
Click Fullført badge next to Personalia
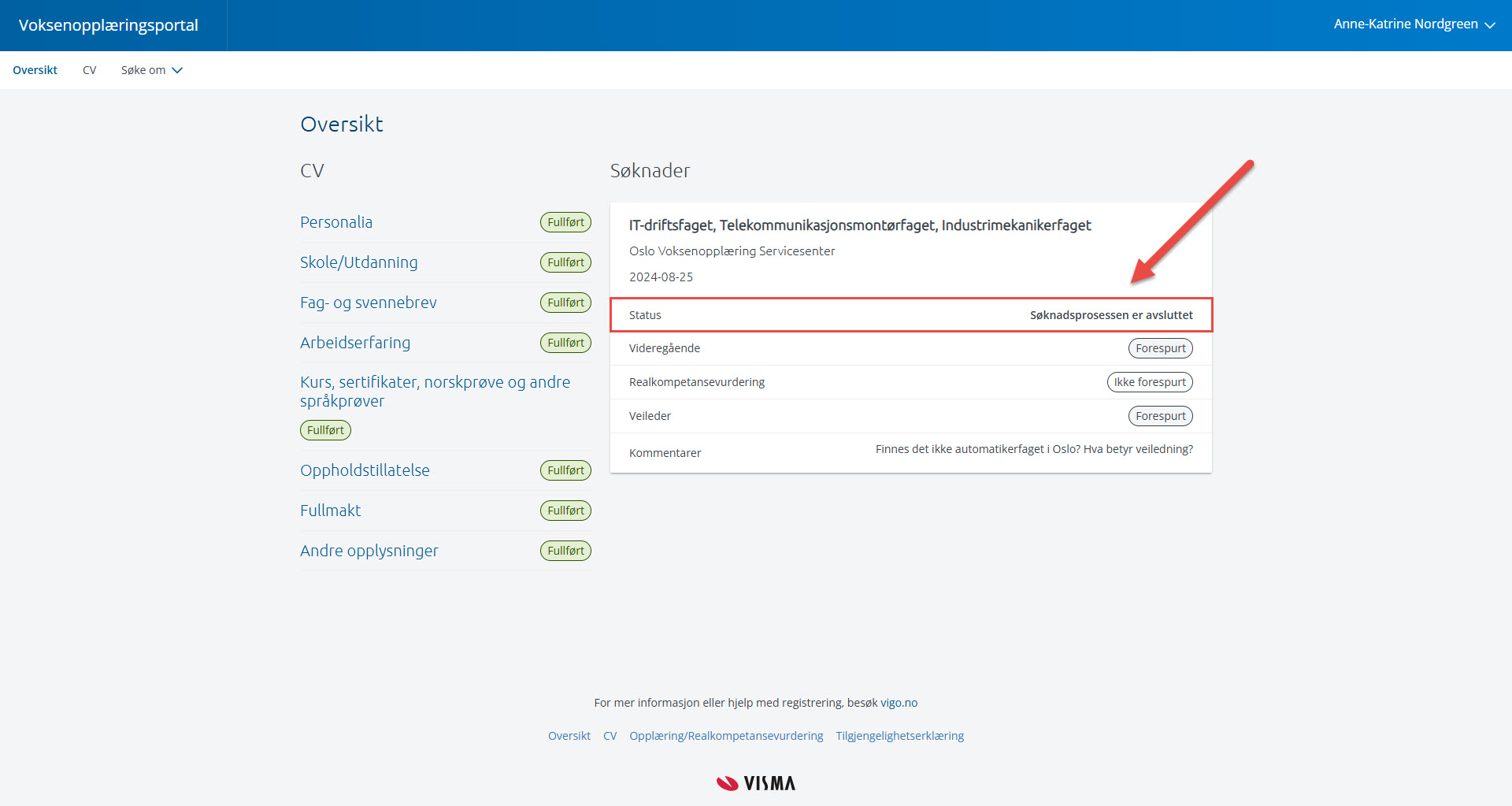pos(565,222)
